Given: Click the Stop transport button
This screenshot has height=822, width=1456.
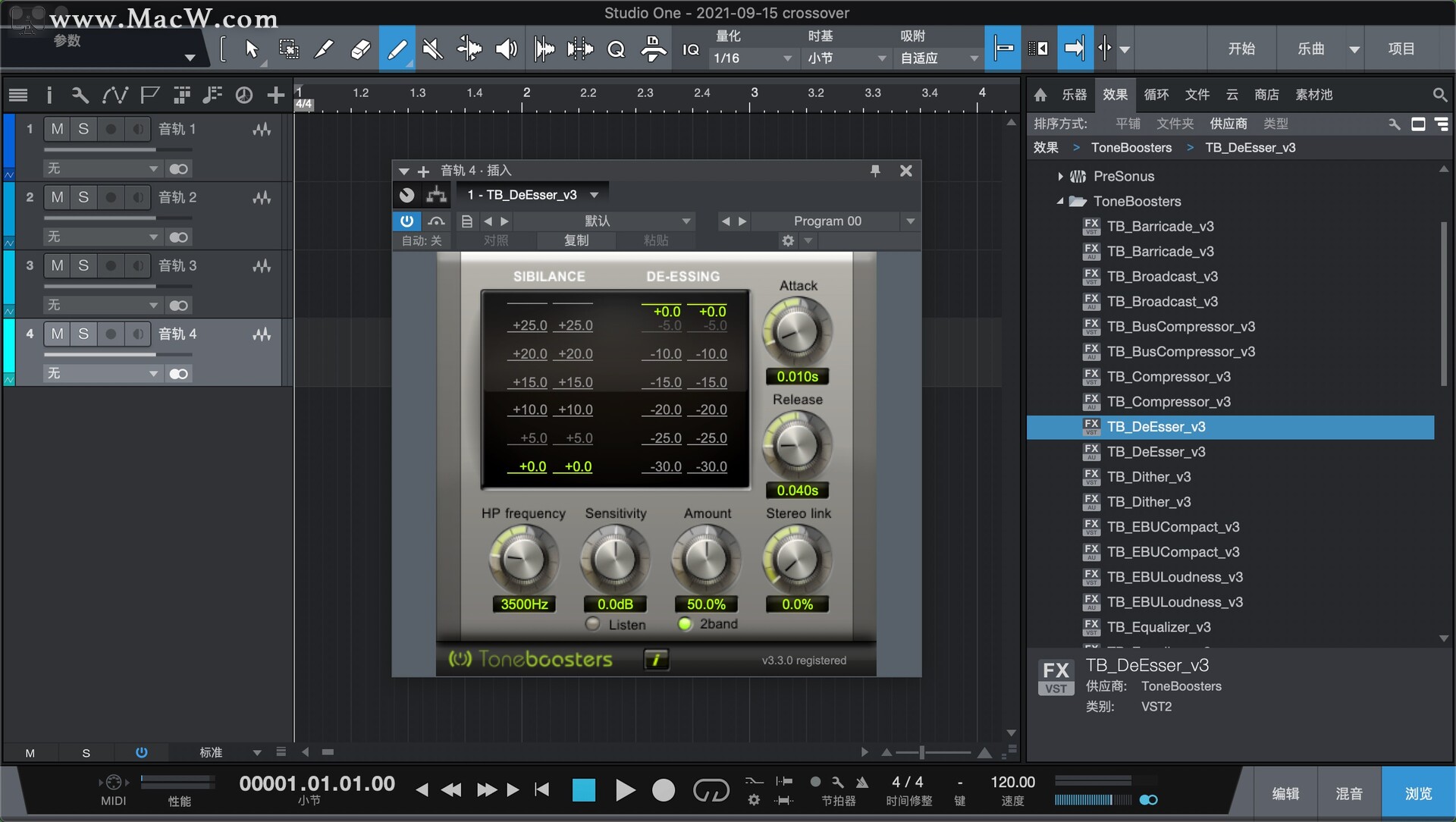Looking at the screenshot, I should coord(583,790).
